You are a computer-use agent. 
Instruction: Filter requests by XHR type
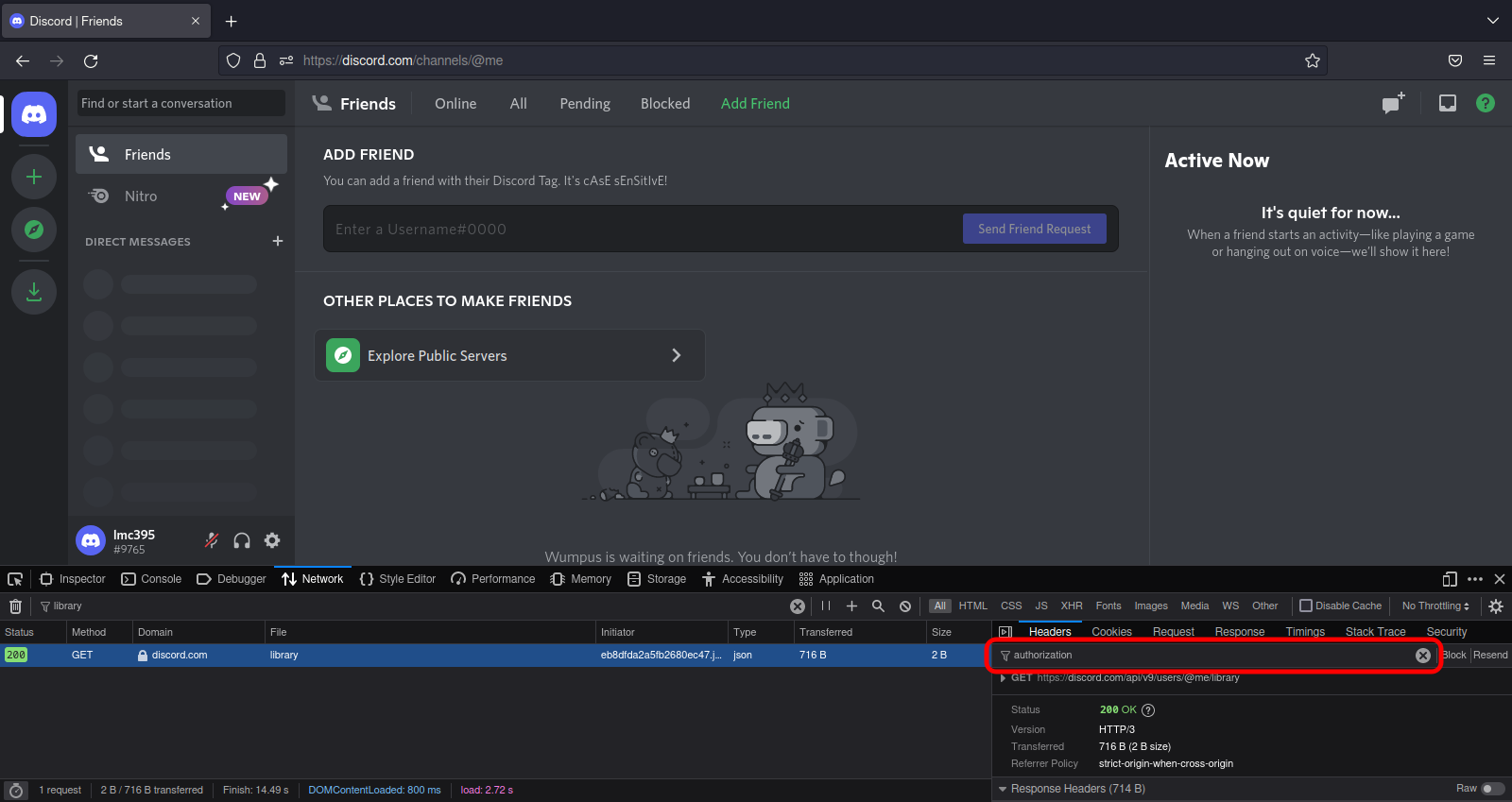pyautogui.click(x=1072, y=606)
